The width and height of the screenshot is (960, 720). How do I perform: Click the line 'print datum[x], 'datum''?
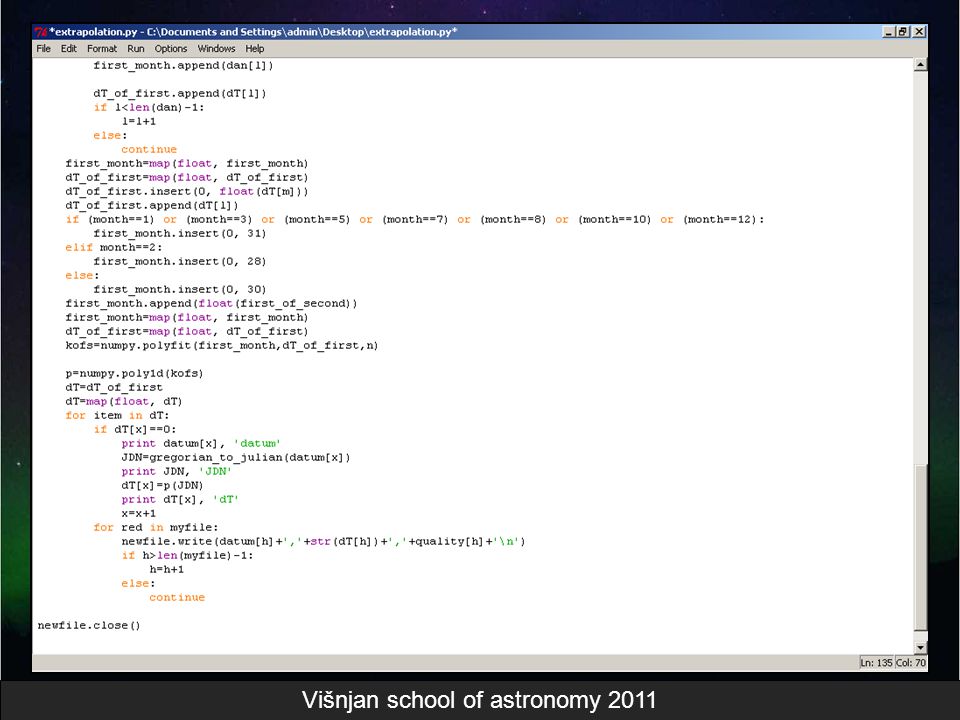tap(201, 443)
